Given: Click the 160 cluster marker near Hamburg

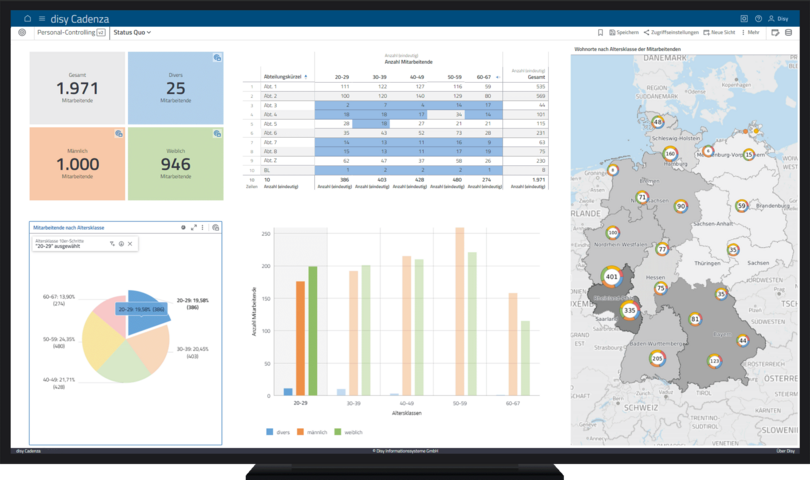Looking at the screenshot, I should coord(670,153).
